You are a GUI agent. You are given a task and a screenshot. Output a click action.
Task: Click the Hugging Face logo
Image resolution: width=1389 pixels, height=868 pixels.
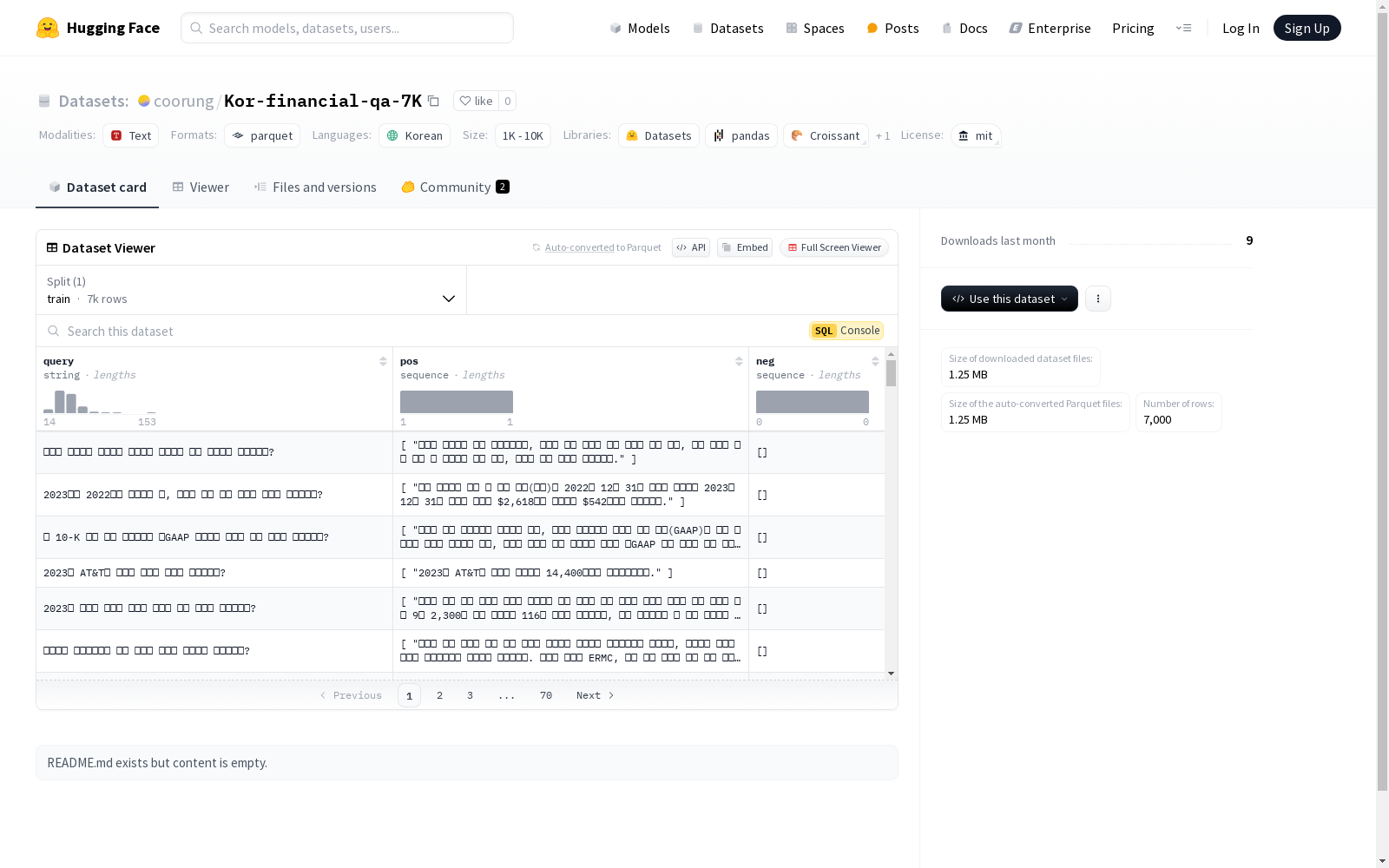[97, 28]
